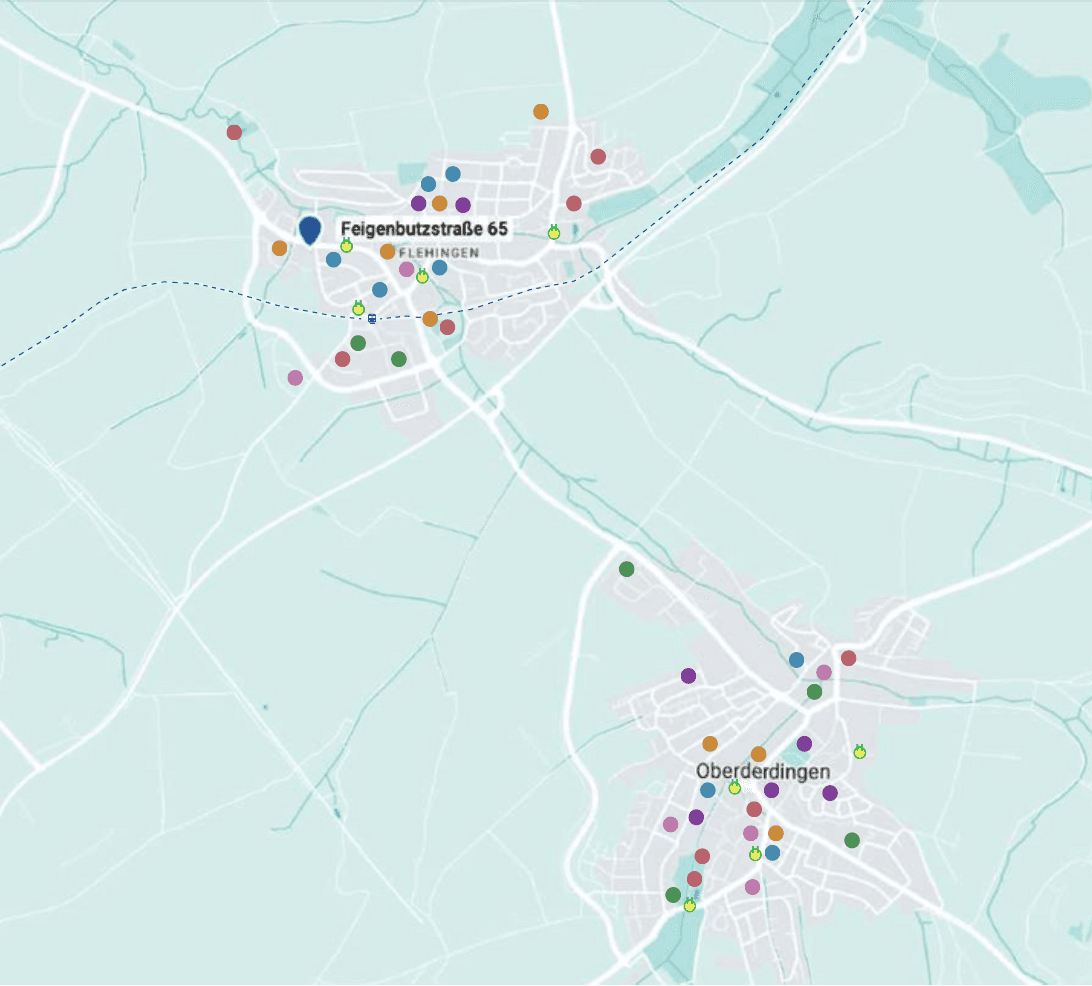Image resolution: width=1092 pixels, height=986 pixels.
Task: Click the southernmost charging station in Oberderdingen
Action: 689,906
